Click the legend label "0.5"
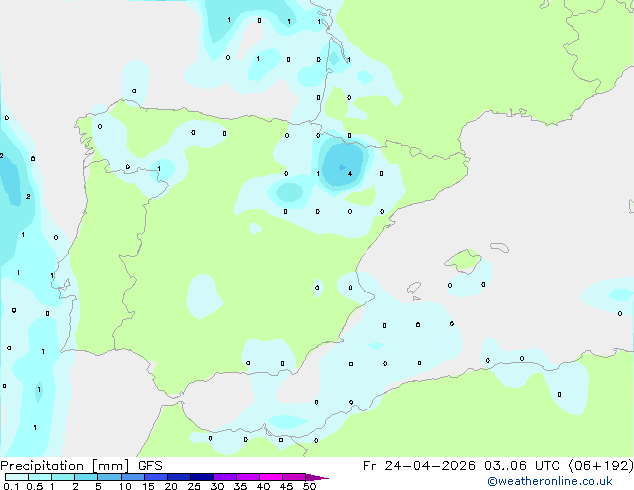The height and width of the screenshot is (490, 634). click(x=34, y=486)
